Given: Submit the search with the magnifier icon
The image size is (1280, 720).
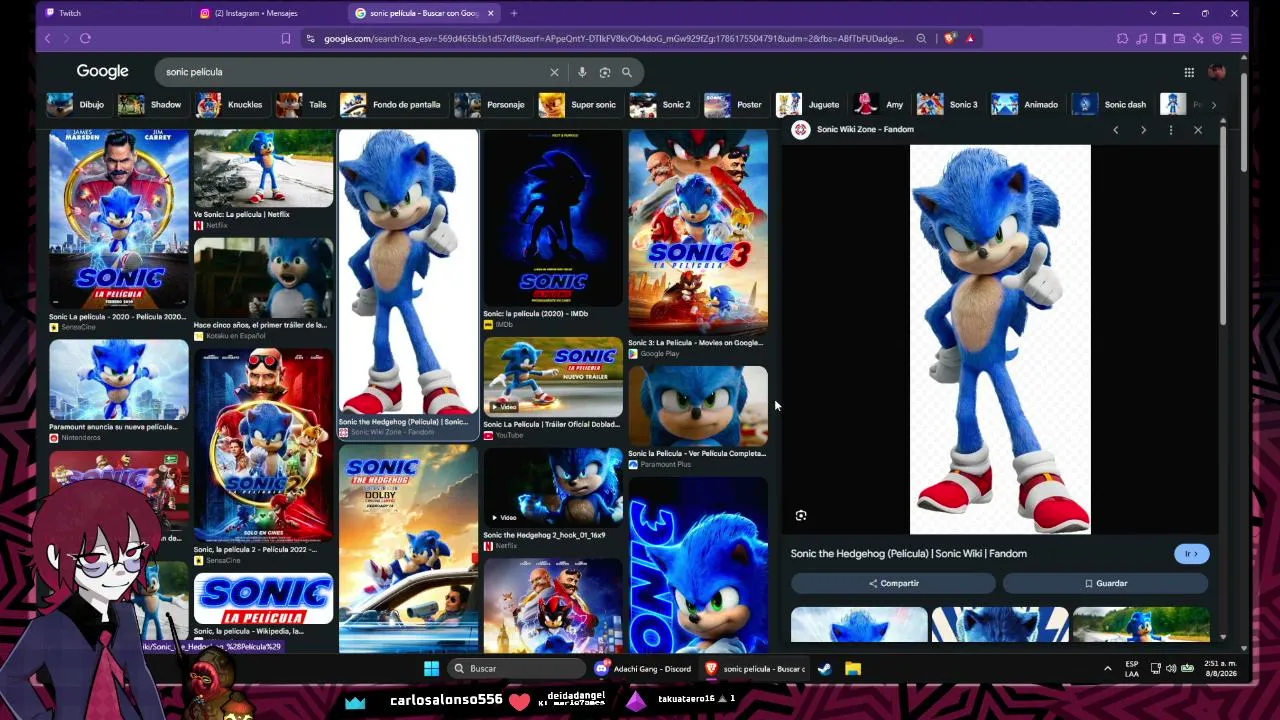Looking at the screenshot, I should click(627, 72).
